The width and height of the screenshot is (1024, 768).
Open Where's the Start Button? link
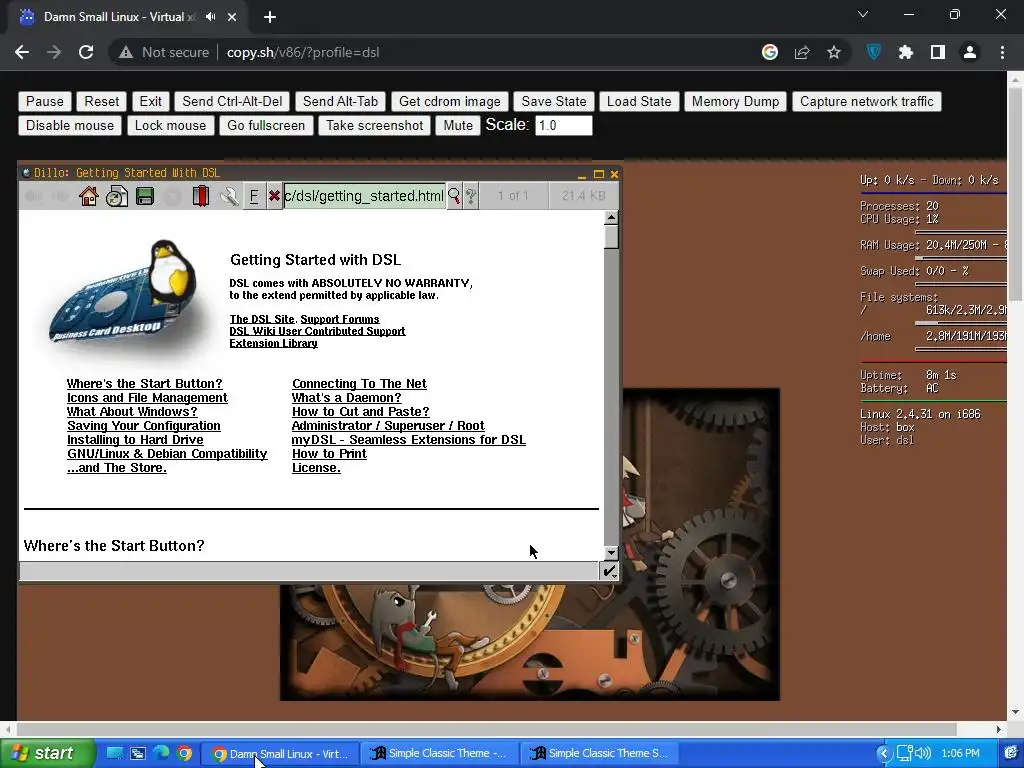pos(144,383)
